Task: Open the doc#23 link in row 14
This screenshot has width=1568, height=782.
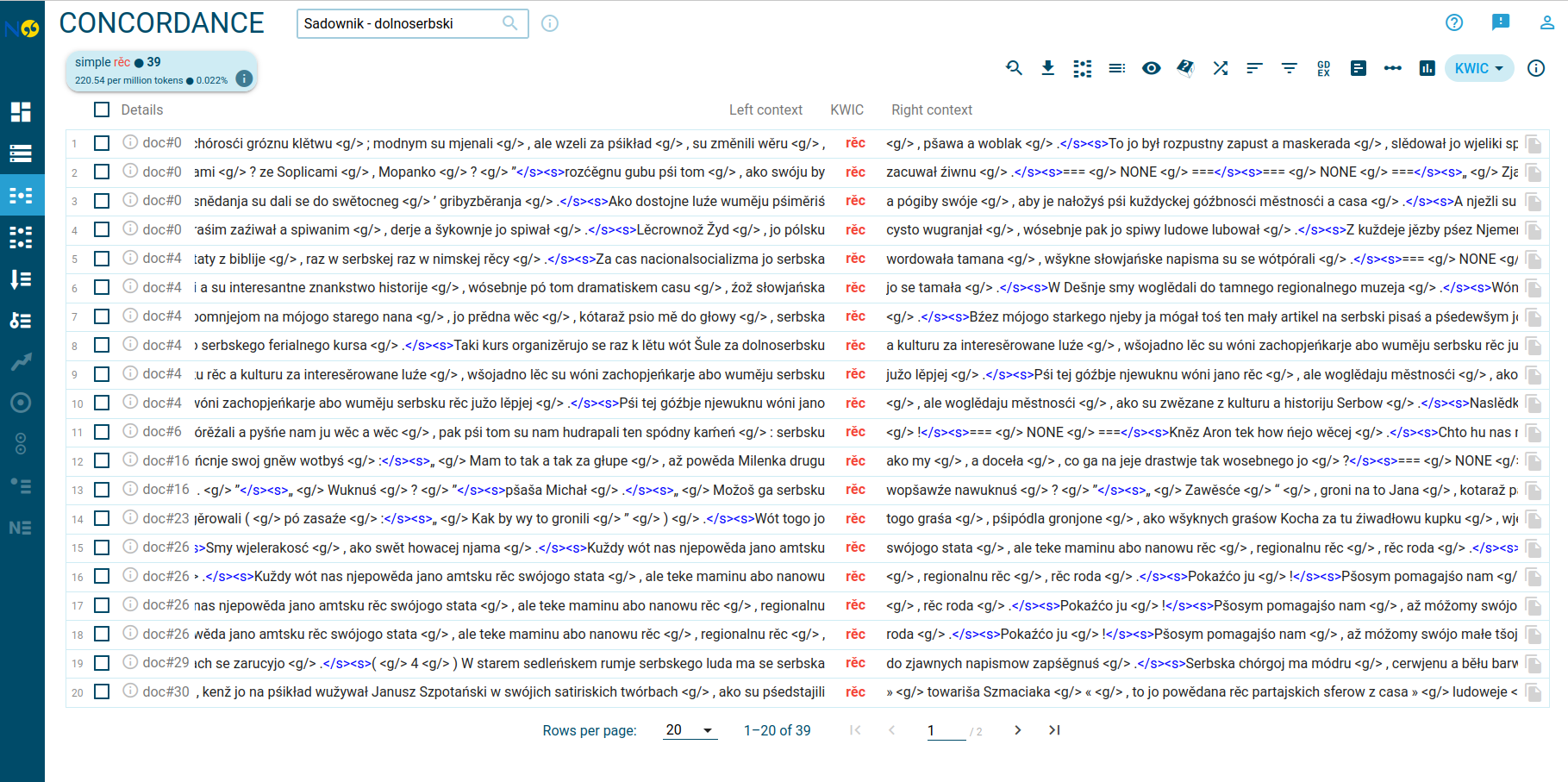Action: 166,518
